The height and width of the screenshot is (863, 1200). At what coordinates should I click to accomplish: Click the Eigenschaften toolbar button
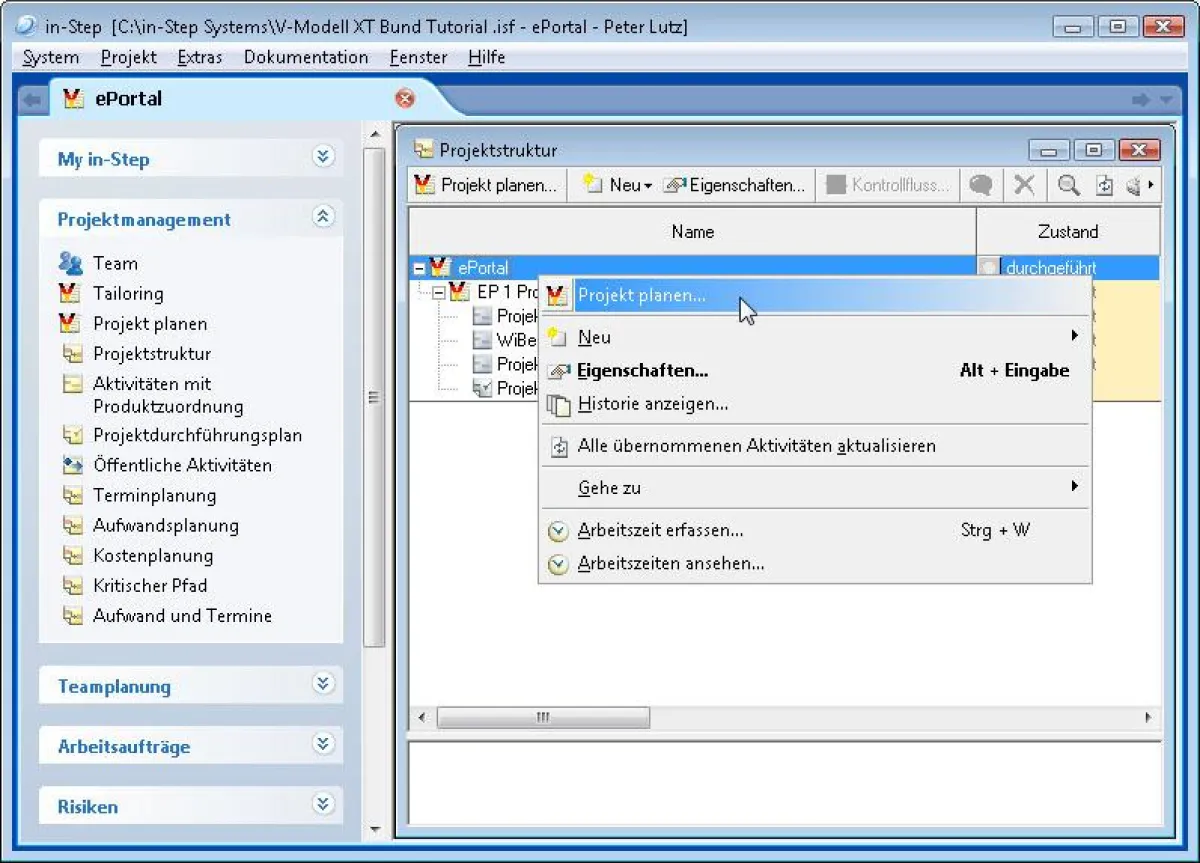[x=735, y=185]
